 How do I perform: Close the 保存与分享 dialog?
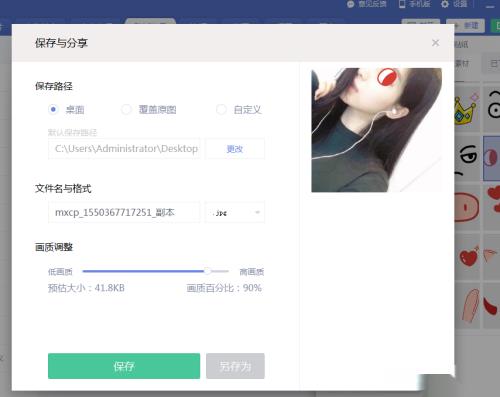tap(435, 43)
